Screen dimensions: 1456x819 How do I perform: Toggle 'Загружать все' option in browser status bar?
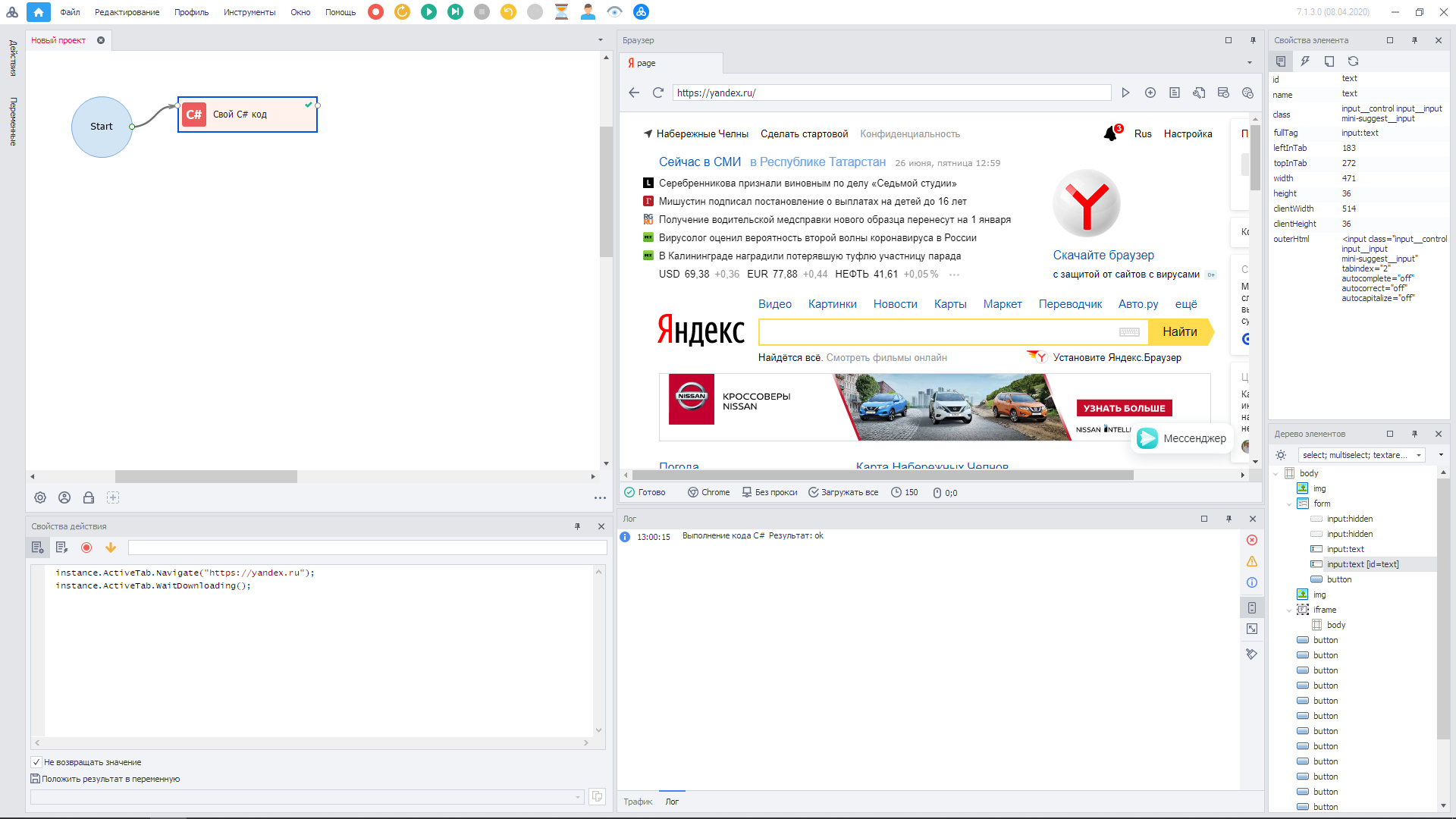coord(843,492)
